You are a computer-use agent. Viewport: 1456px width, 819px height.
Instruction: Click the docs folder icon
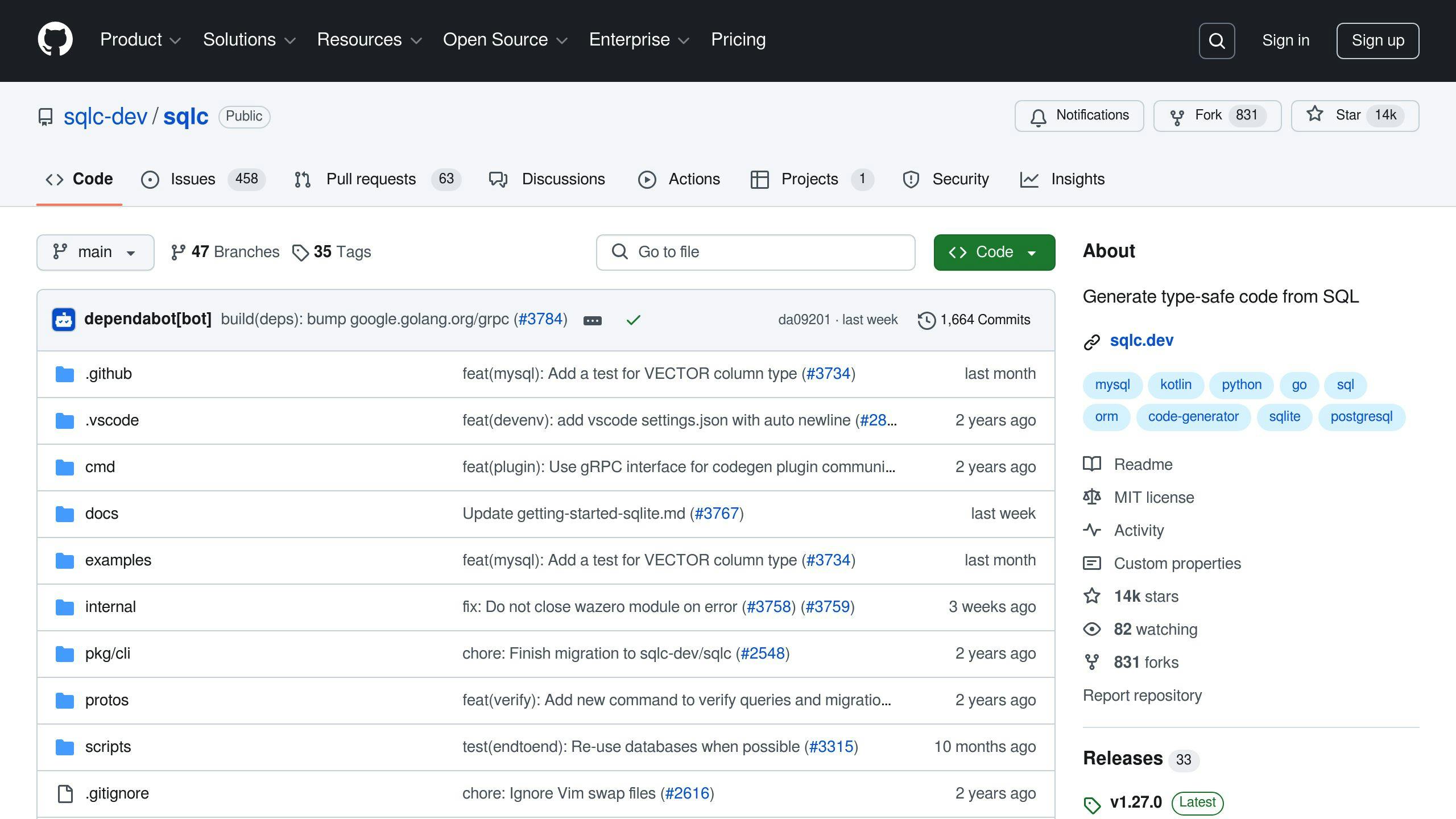point(65,514)
